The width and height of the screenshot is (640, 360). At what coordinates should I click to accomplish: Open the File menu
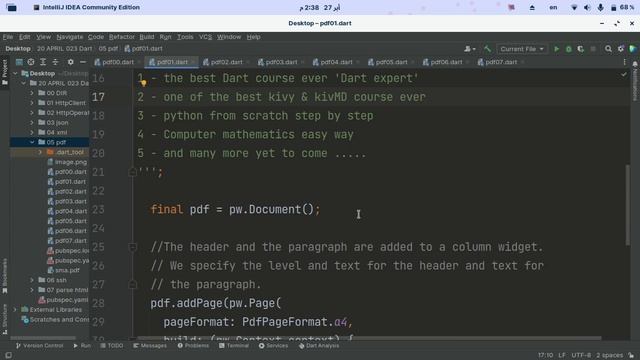(x=8, y=37)
